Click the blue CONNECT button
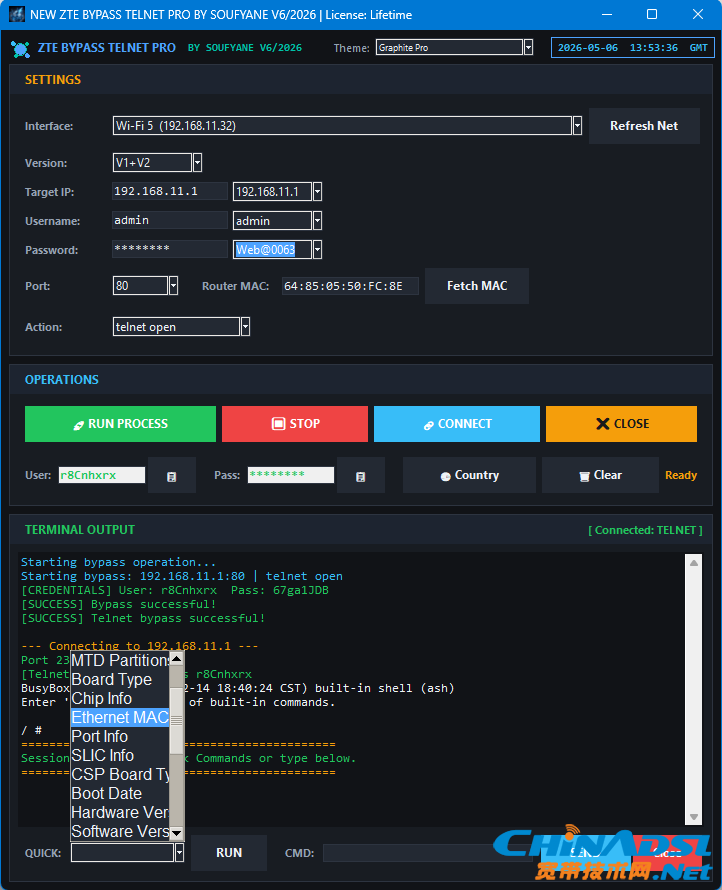This screenshot has width=722, height=890. (x=456, y=423)
